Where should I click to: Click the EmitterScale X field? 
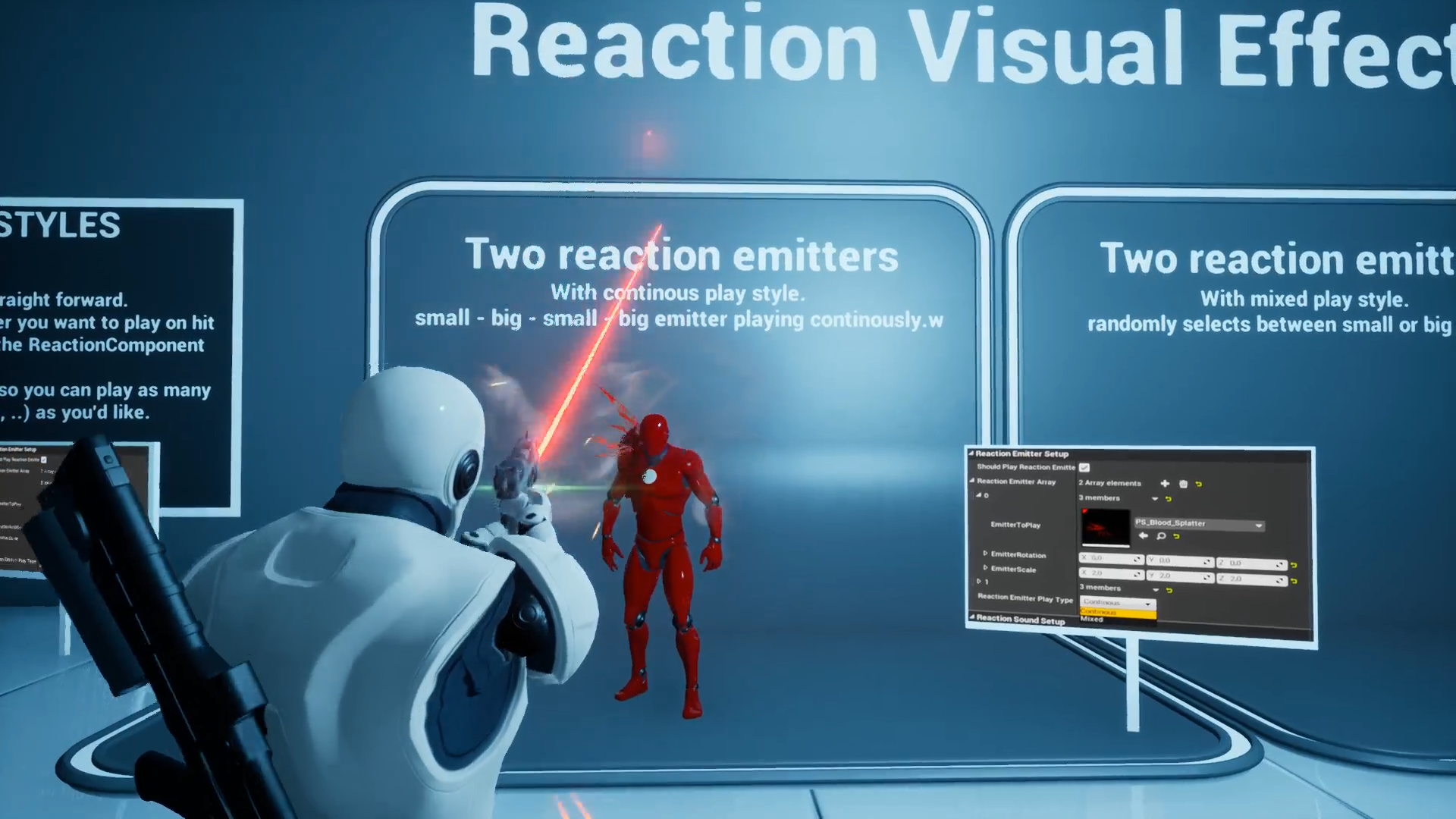point(1112,574)
